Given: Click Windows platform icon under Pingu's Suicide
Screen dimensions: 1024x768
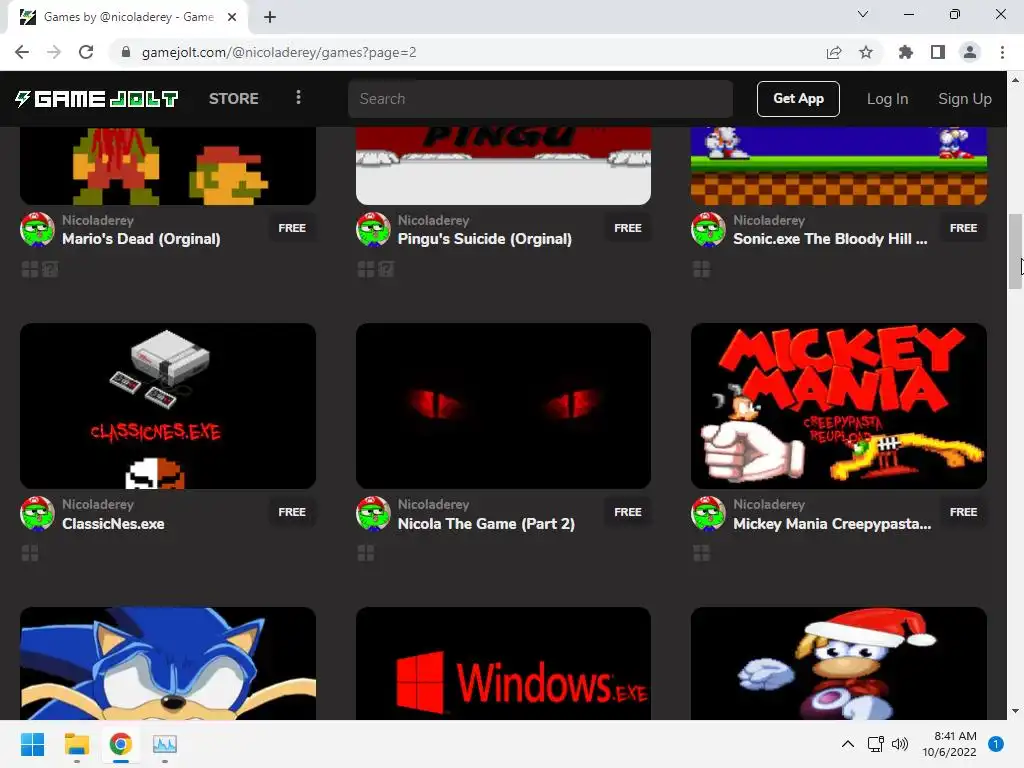Looking at the screenshot, I should (x=366, y=269).
